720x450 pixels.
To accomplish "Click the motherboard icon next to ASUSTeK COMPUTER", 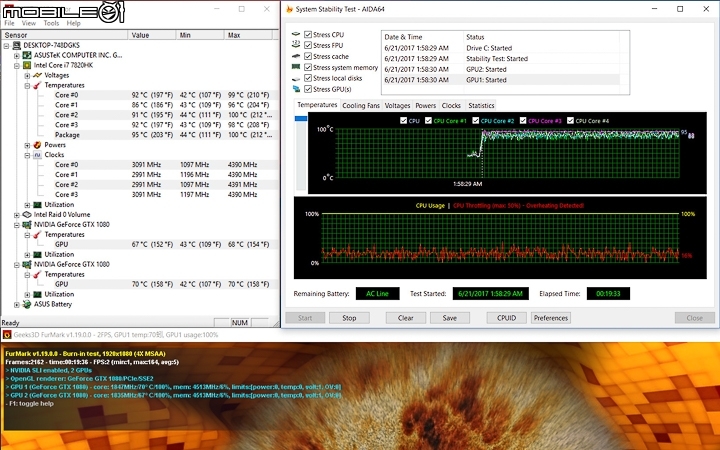I will click(27, 55).
